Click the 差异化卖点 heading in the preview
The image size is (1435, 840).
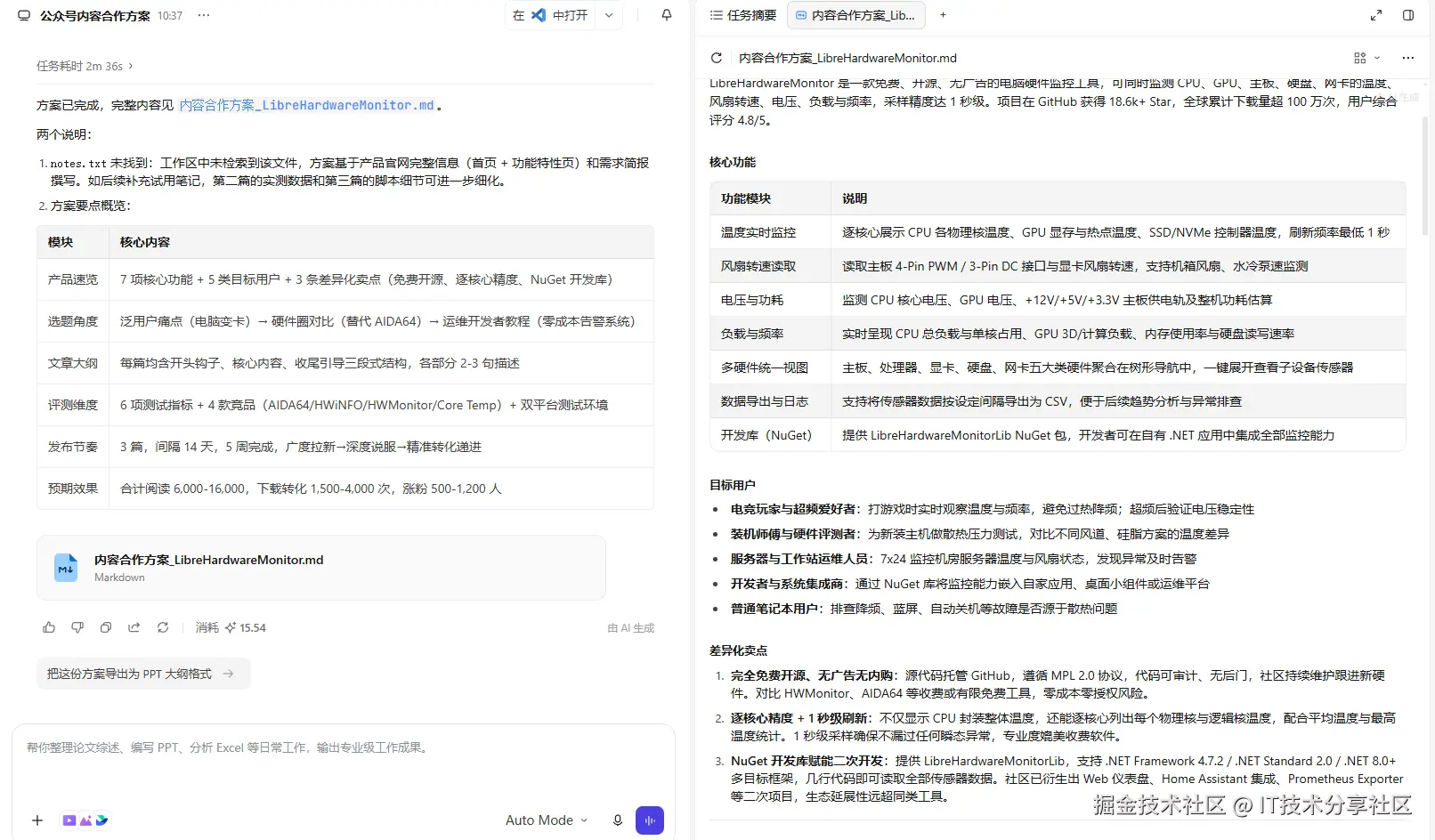pos(739,650)
